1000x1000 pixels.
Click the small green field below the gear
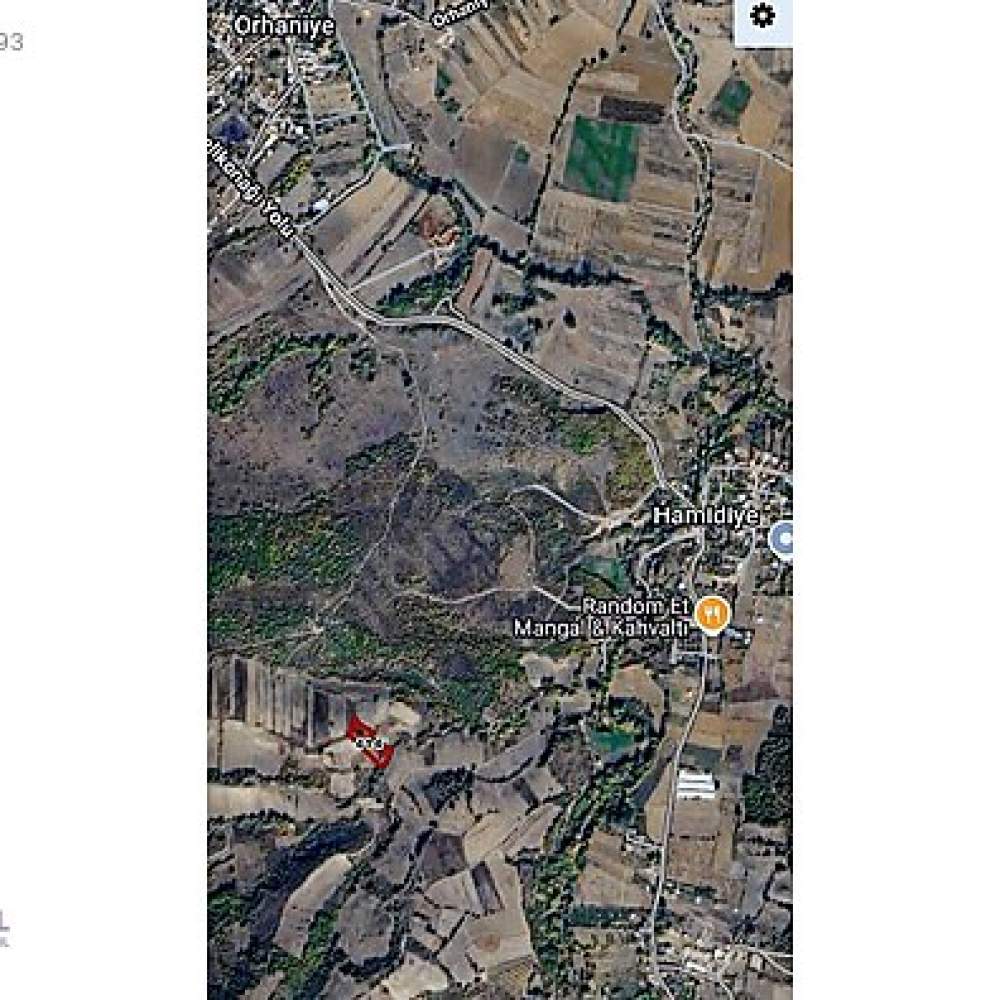tap(732, 99)
